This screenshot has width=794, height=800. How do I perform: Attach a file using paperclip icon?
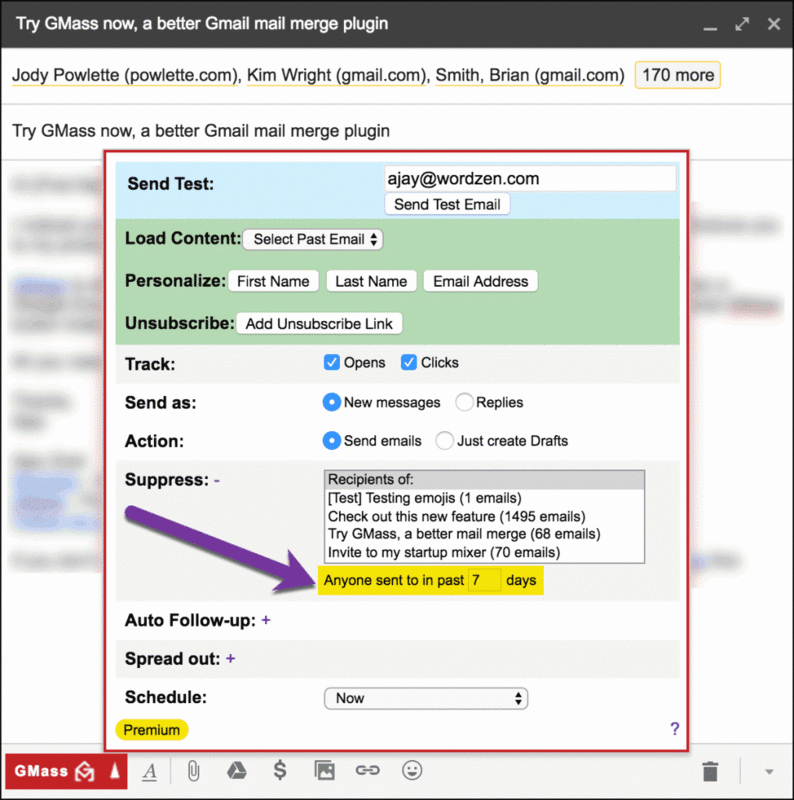click(x=194, y=771)
